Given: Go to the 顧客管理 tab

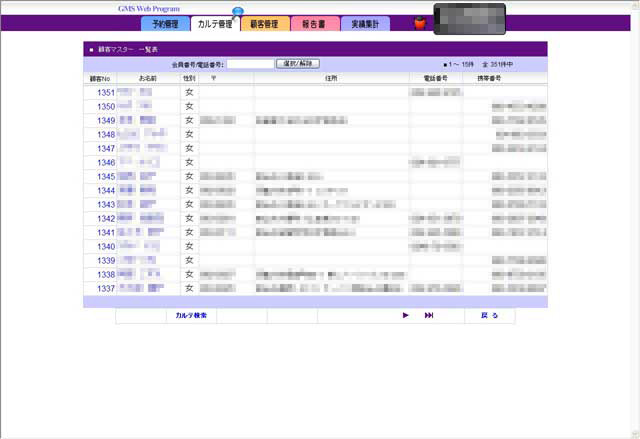Looking at the screenshot, I should [265, 23].
